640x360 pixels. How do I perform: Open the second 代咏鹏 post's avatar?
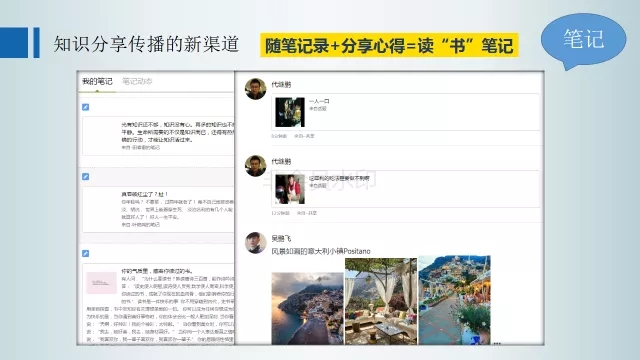tap(256, 166)
